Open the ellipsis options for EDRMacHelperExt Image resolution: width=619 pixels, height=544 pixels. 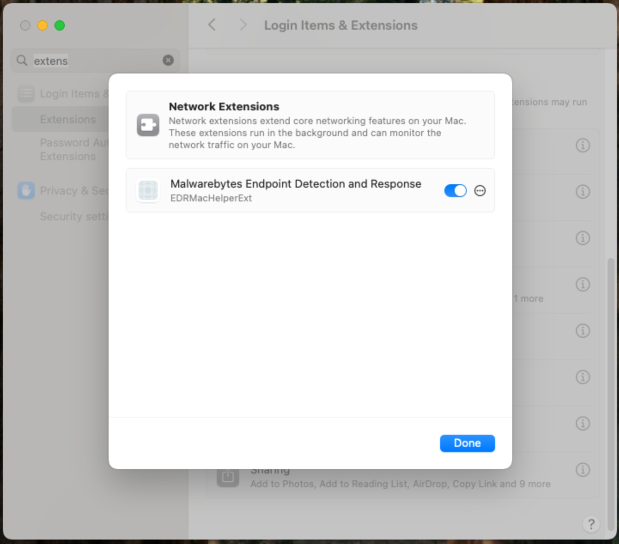pyautogui.click(x=480, y=191)
